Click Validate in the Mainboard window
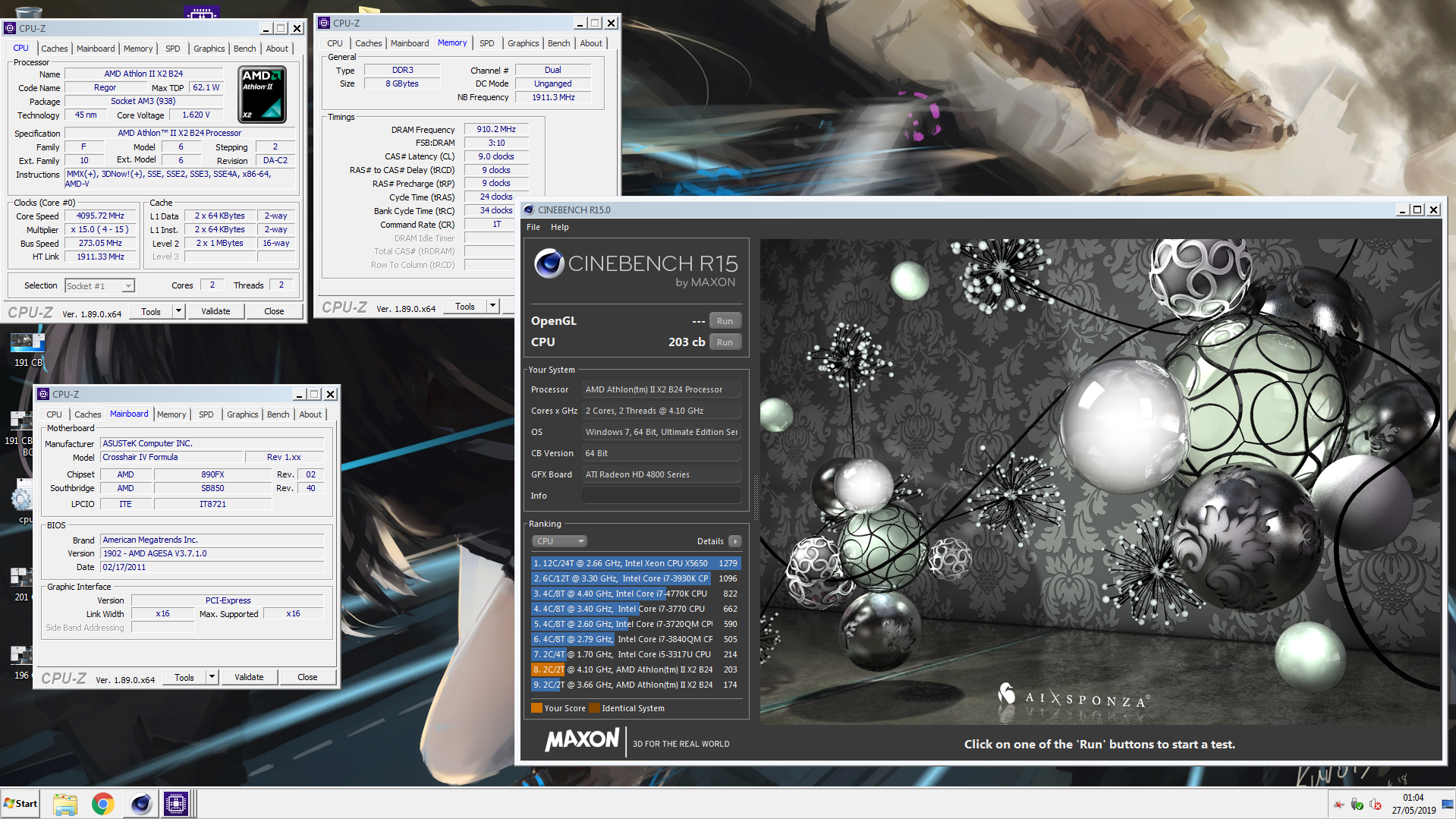The height and width of the screenshot is (819, 1456). (x=249, y=677)
